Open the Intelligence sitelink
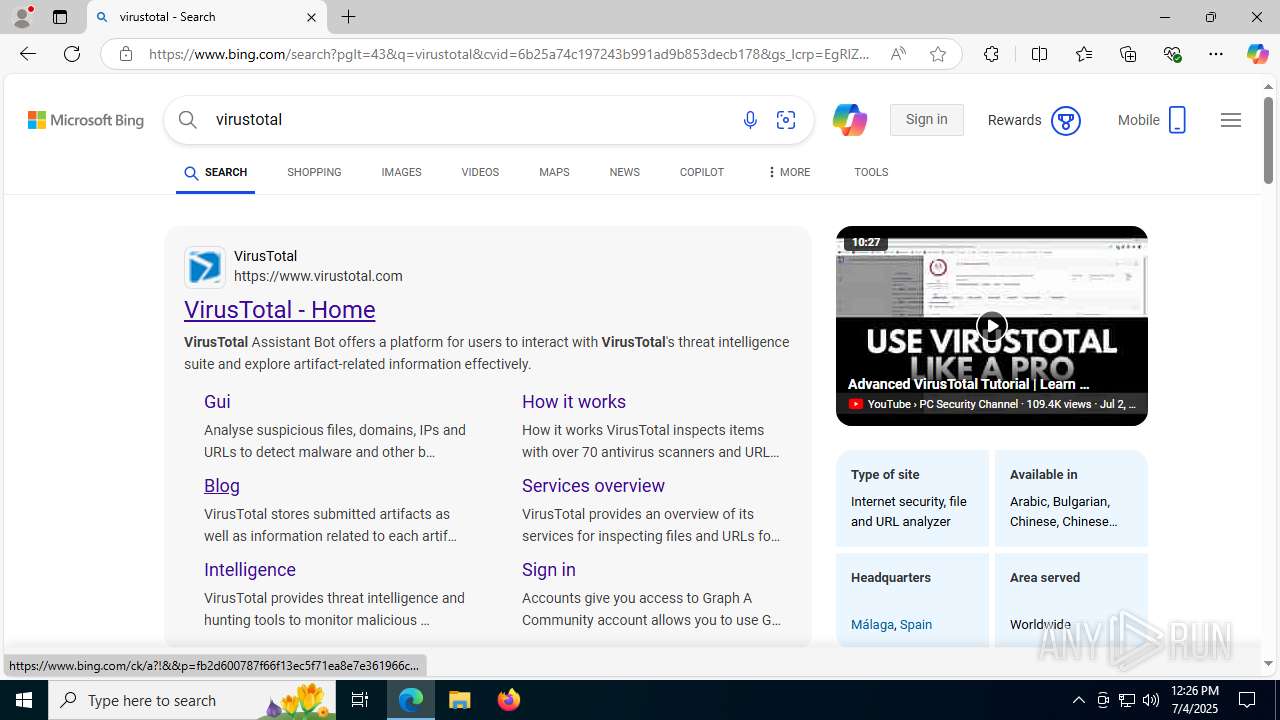 250,570
